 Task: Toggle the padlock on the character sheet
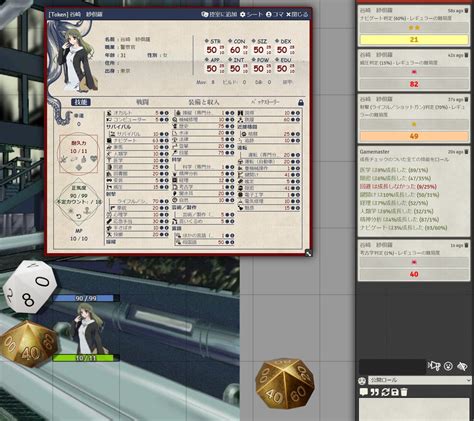(x=301, y=102)
